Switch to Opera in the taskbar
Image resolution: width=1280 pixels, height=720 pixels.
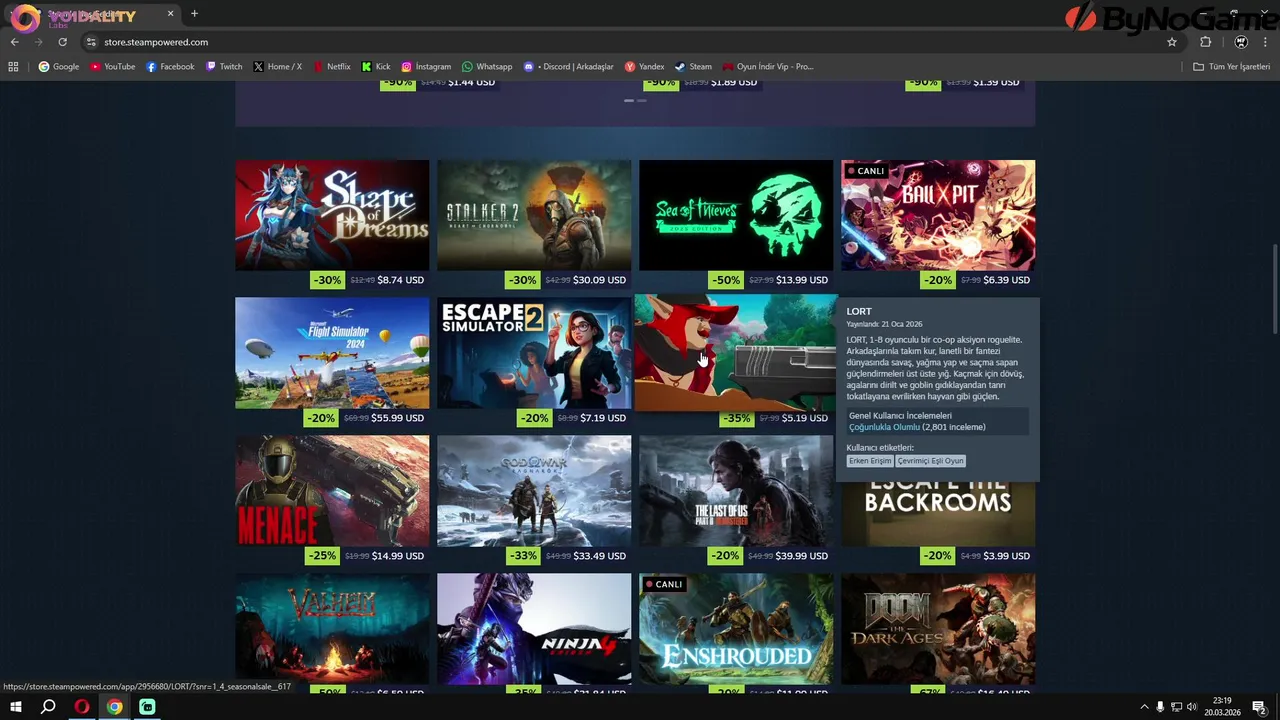click(81, 707)
